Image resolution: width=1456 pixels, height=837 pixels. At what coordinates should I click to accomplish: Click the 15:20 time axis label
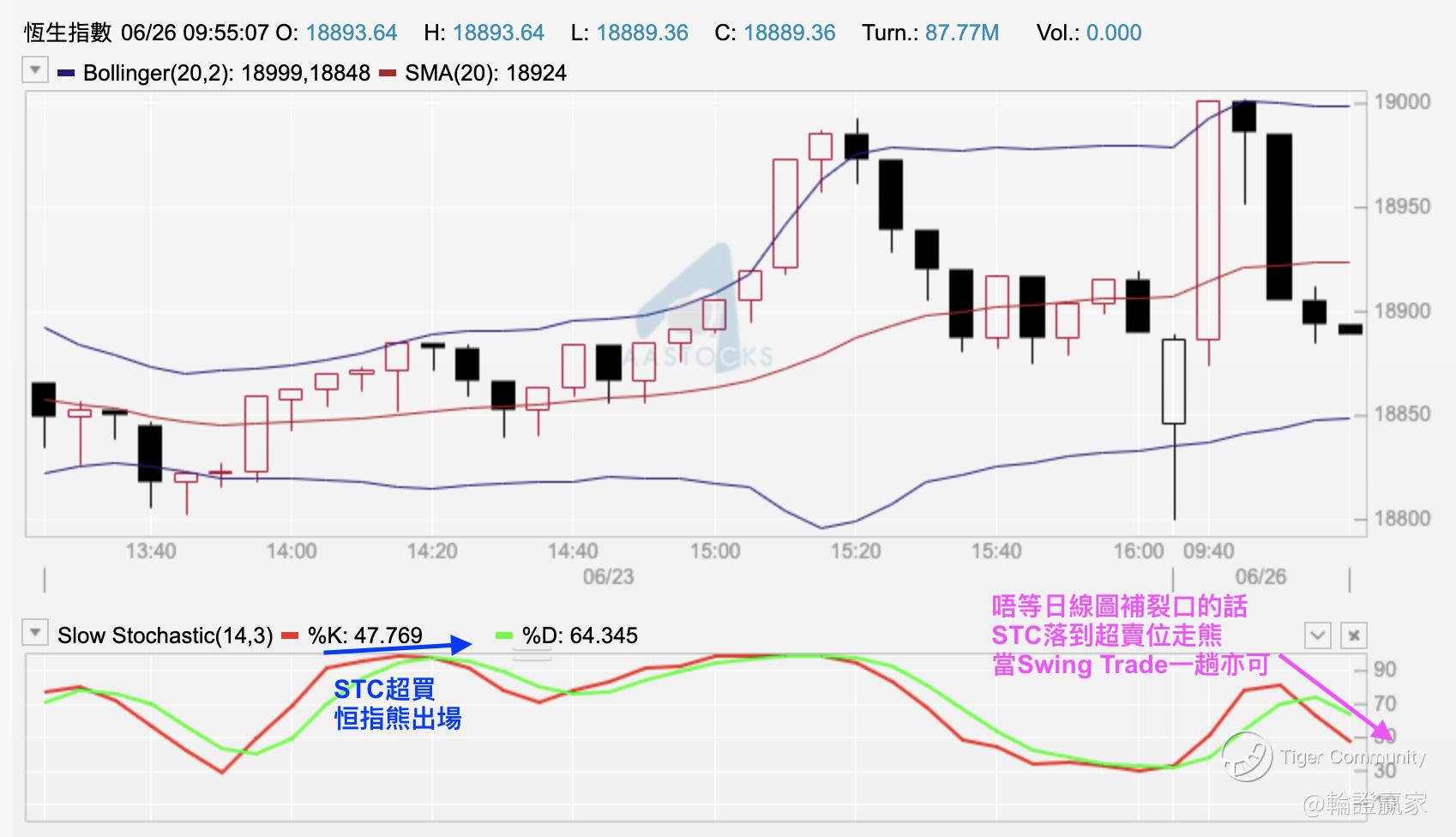click(x=856, y=551)
